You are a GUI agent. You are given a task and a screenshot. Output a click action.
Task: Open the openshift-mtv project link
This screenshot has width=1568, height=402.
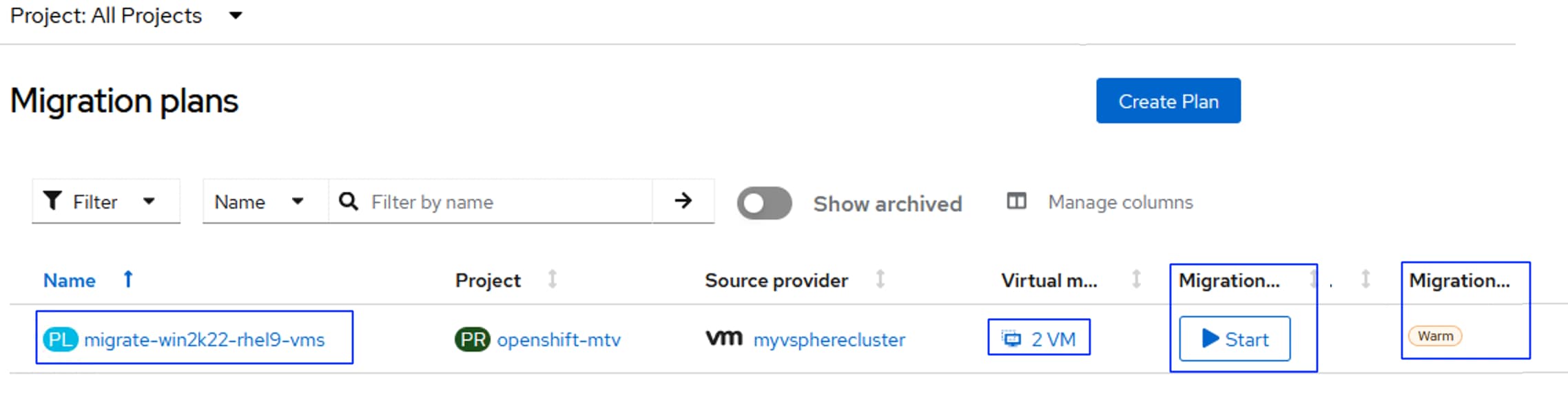[x=558, y=339]
